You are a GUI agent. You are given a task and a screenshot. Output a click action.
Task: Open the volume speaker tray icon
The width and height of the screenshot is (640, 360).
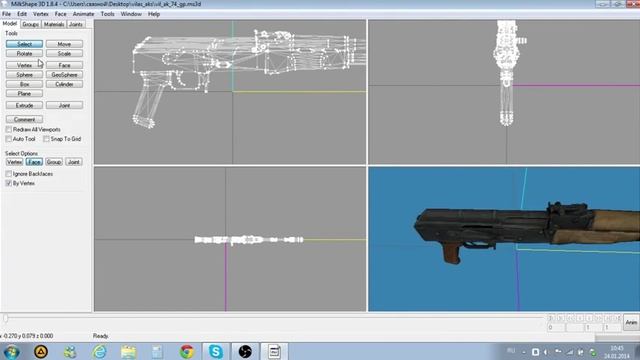tap(546, 352)
